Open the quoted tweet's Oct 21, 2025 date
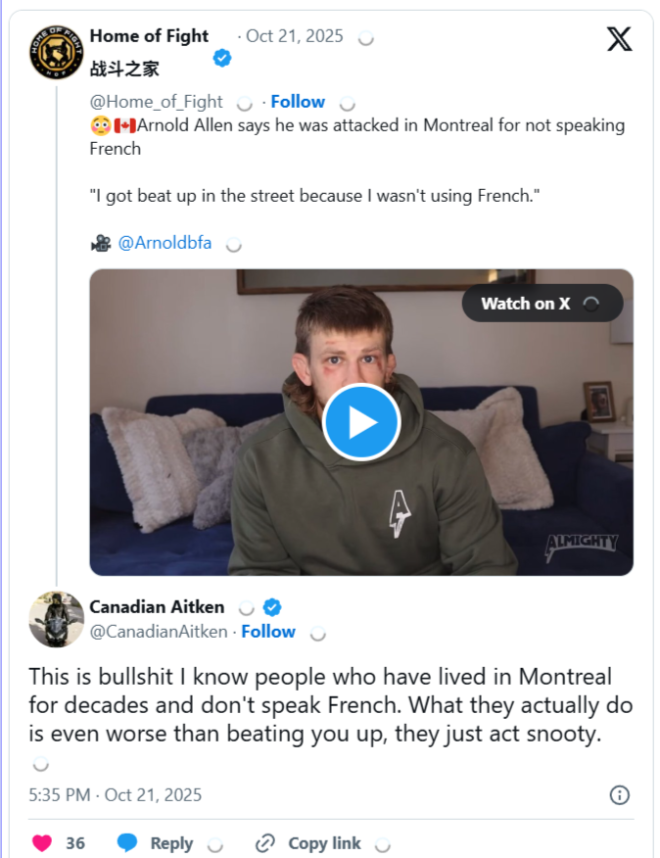 (295, 37)
